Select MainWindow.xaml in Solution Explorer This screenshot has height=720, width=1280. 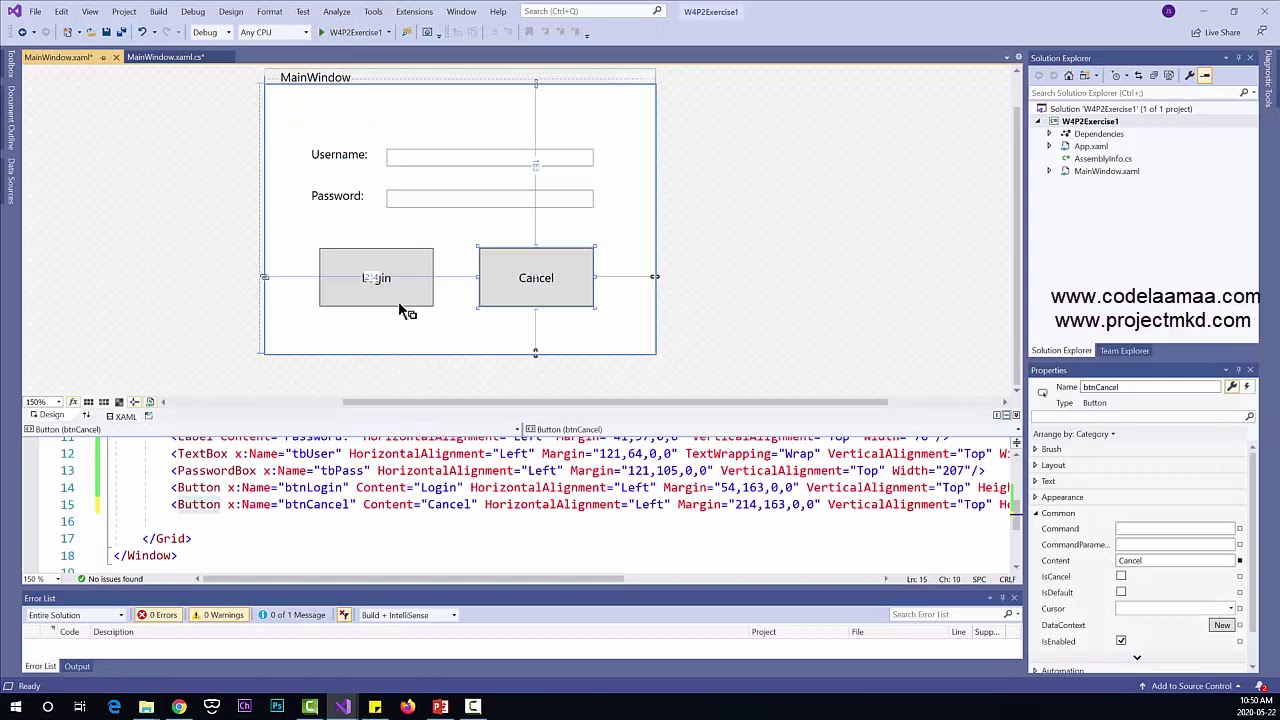[x=1106, y=171]
